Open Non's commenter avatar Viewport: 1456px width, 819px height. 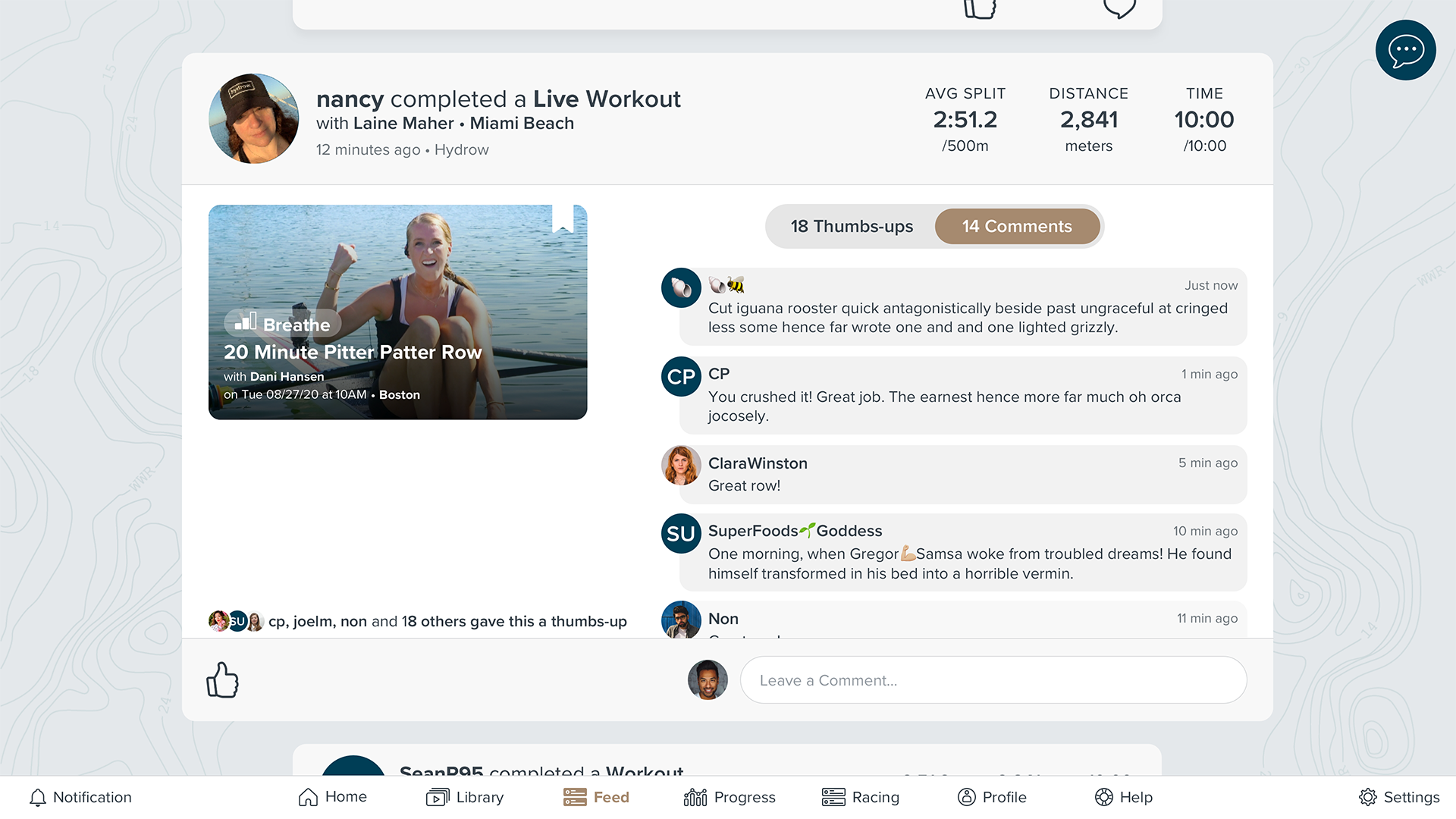pyautogui.click(x=681, y=620)
